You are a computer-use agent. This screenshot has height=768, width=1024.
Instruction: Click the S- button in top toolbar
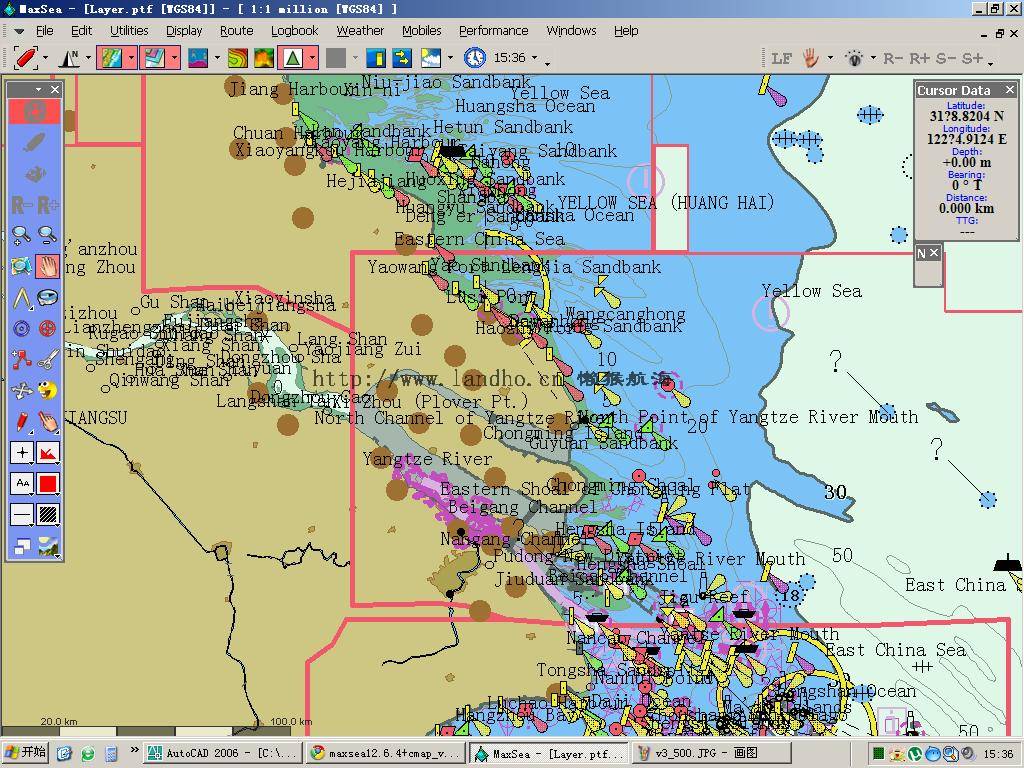[x=946, y=58]
